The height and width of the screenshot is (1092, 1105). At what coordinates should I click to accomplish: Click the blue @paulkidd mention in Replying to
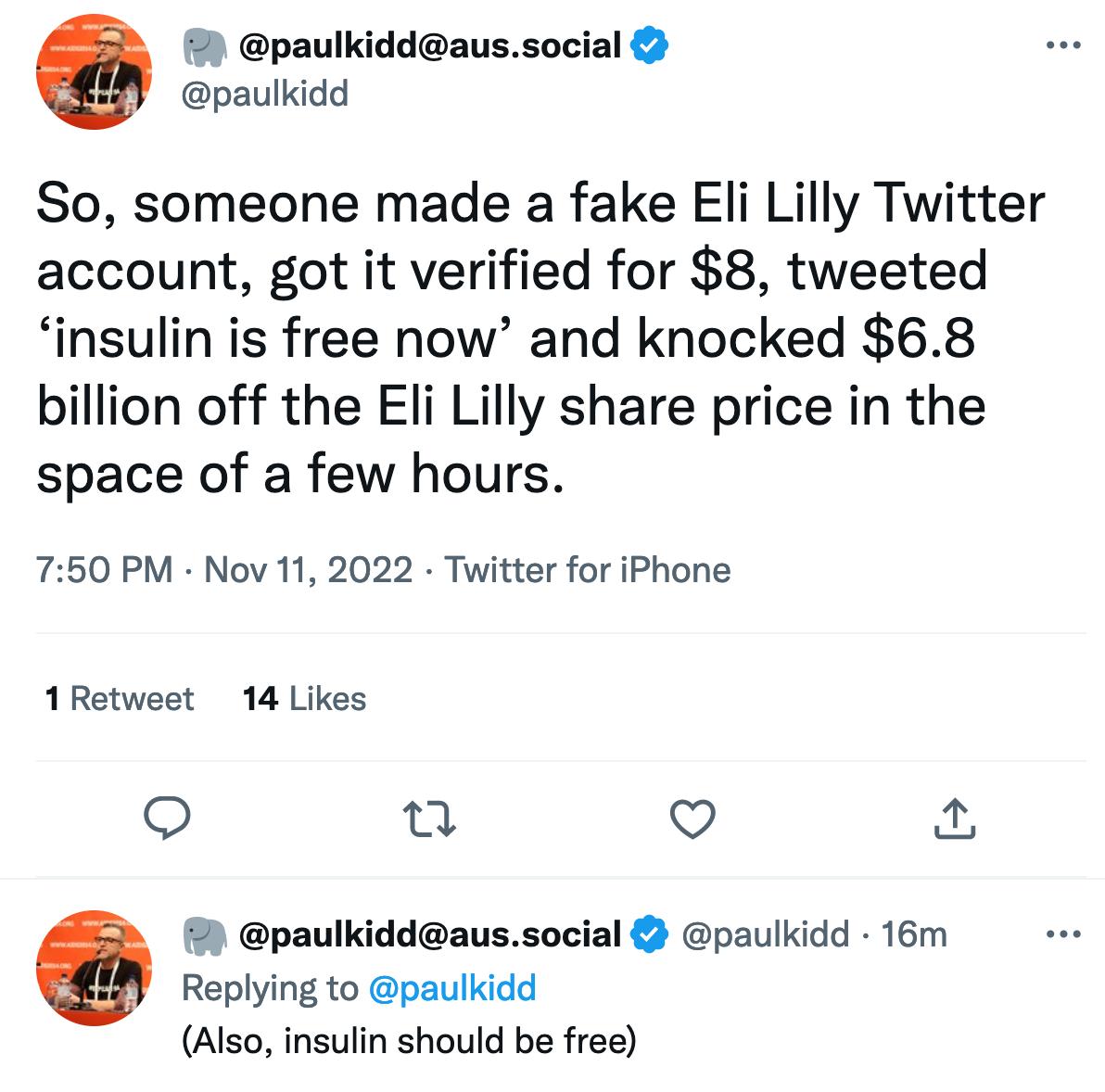point(452,988)
